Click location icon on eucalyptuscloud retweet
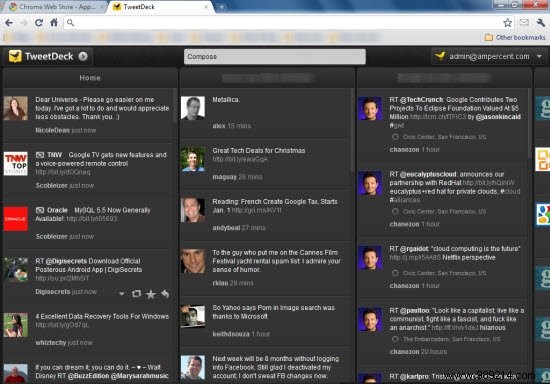 click(395, 211)
